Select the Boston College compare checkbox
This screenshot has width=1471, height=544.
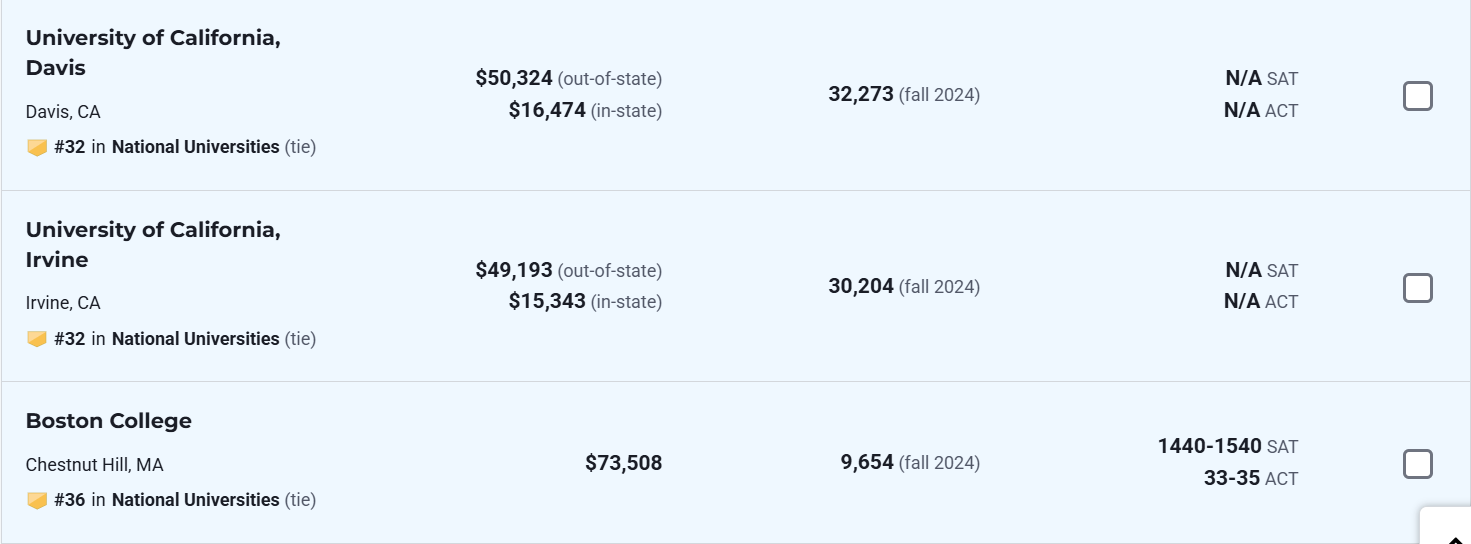[1417, 464]
